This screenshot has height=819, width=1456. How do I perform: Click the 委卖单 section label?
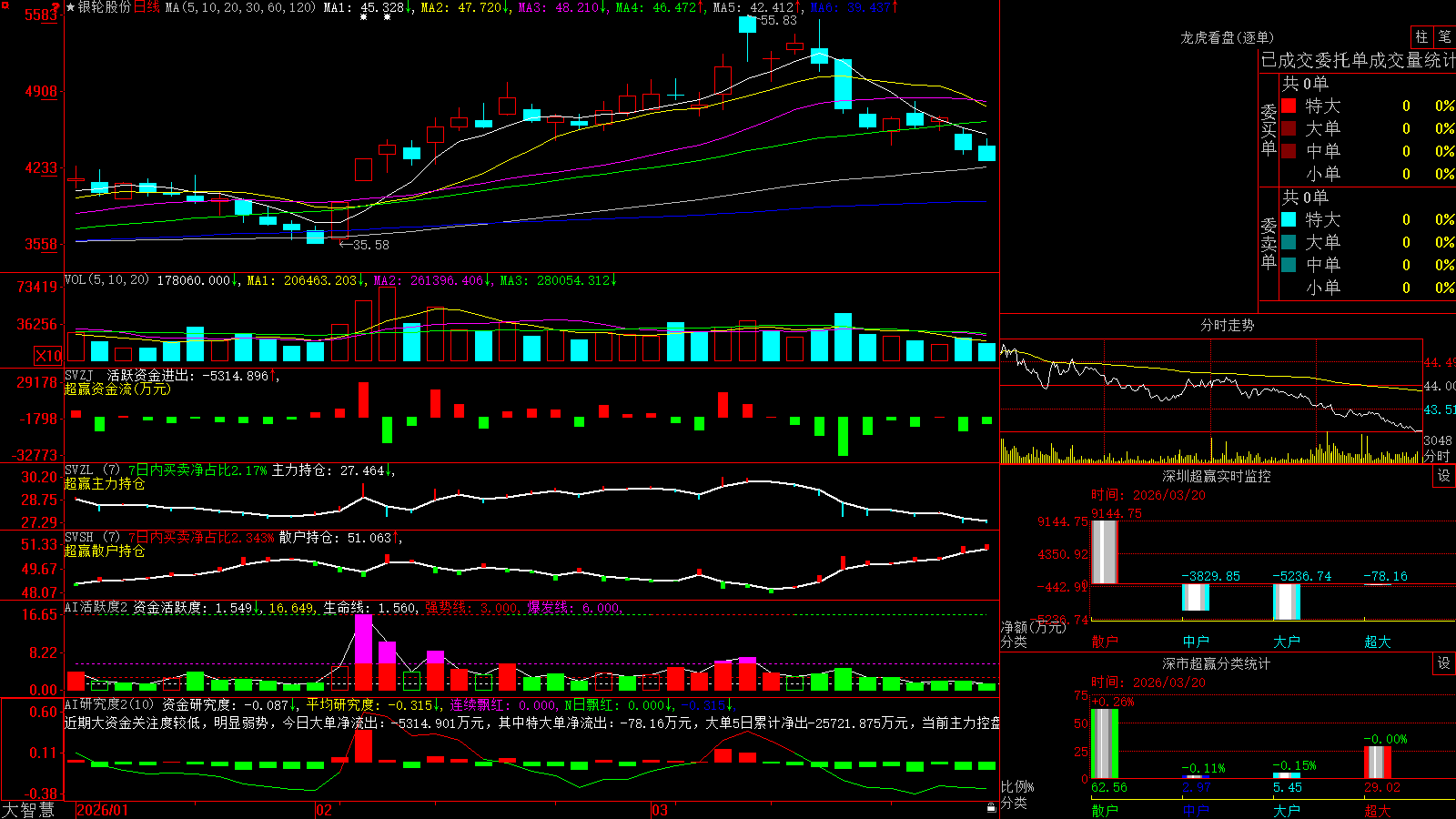point(1269,244)
